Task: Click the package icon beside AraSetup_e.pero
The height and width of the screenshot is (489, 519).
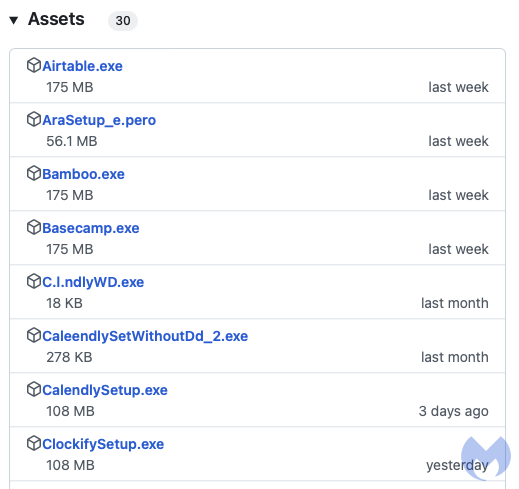Action: 34,119
